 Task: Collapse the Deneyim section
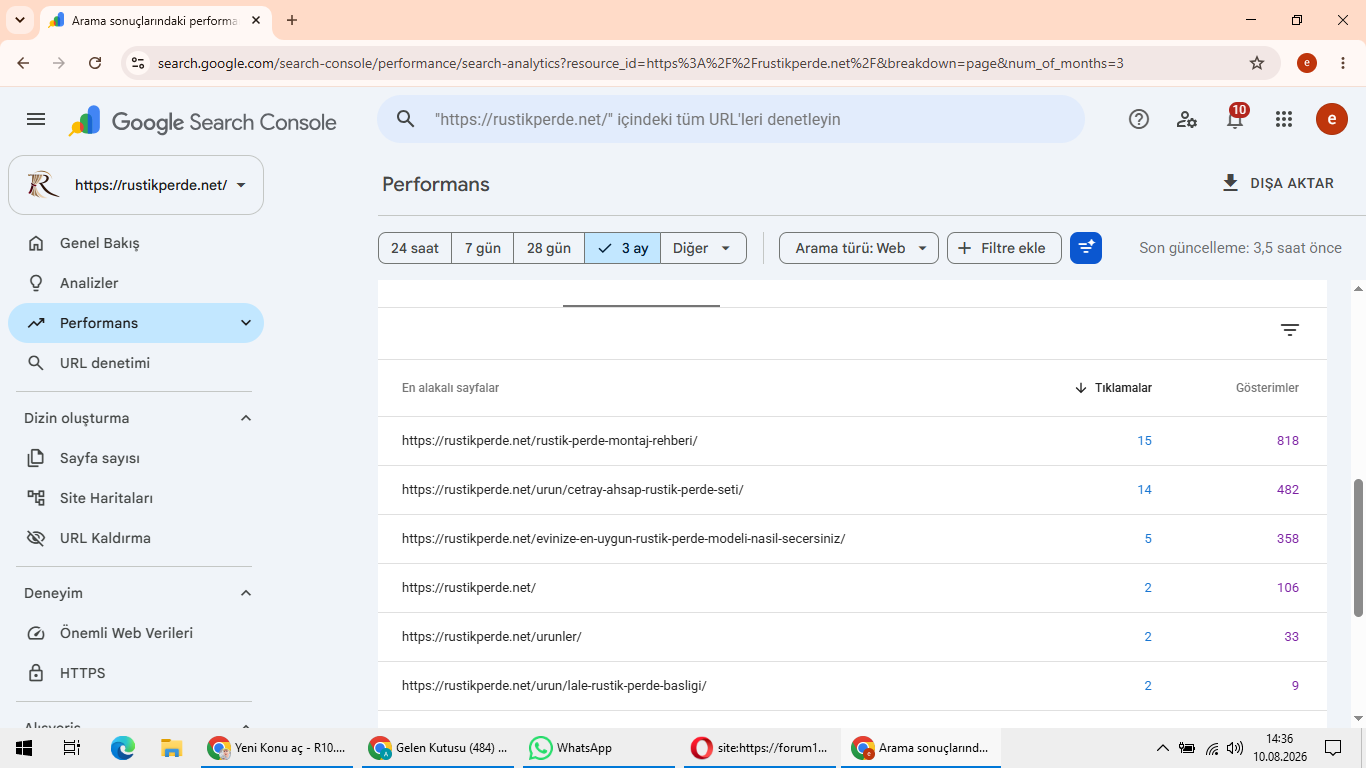246,593
